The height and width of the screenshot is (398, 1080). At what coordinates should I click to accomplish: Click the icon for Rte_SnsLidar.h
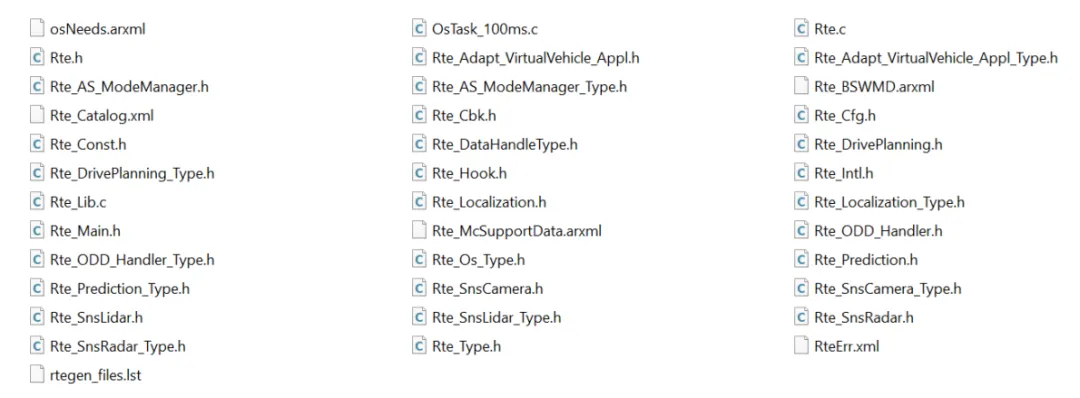37,318
